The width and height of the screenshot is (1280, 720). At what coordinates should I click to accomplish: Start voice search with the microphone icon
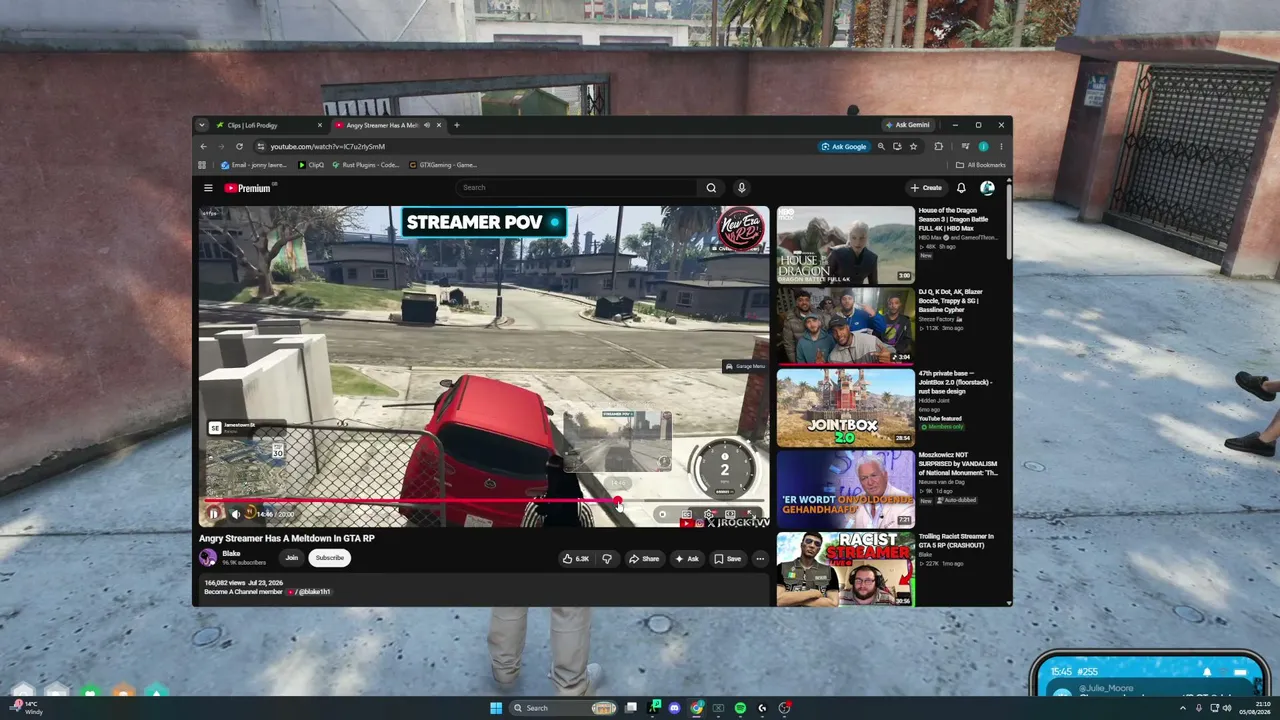tap(741, 188)
